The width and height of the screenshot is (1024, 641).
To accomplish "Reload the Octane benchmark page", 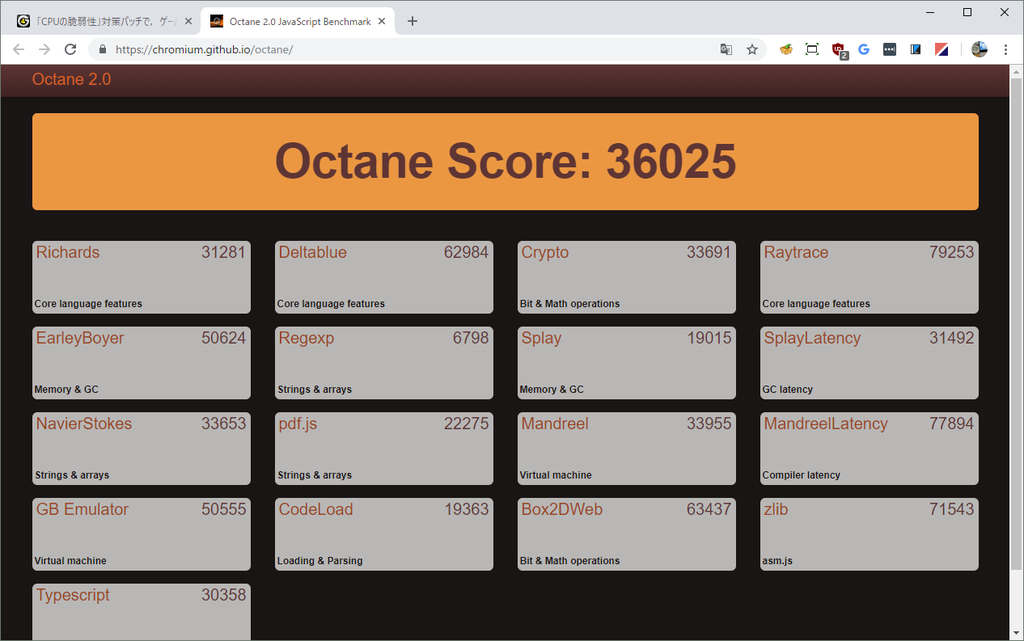I will 71,50.
